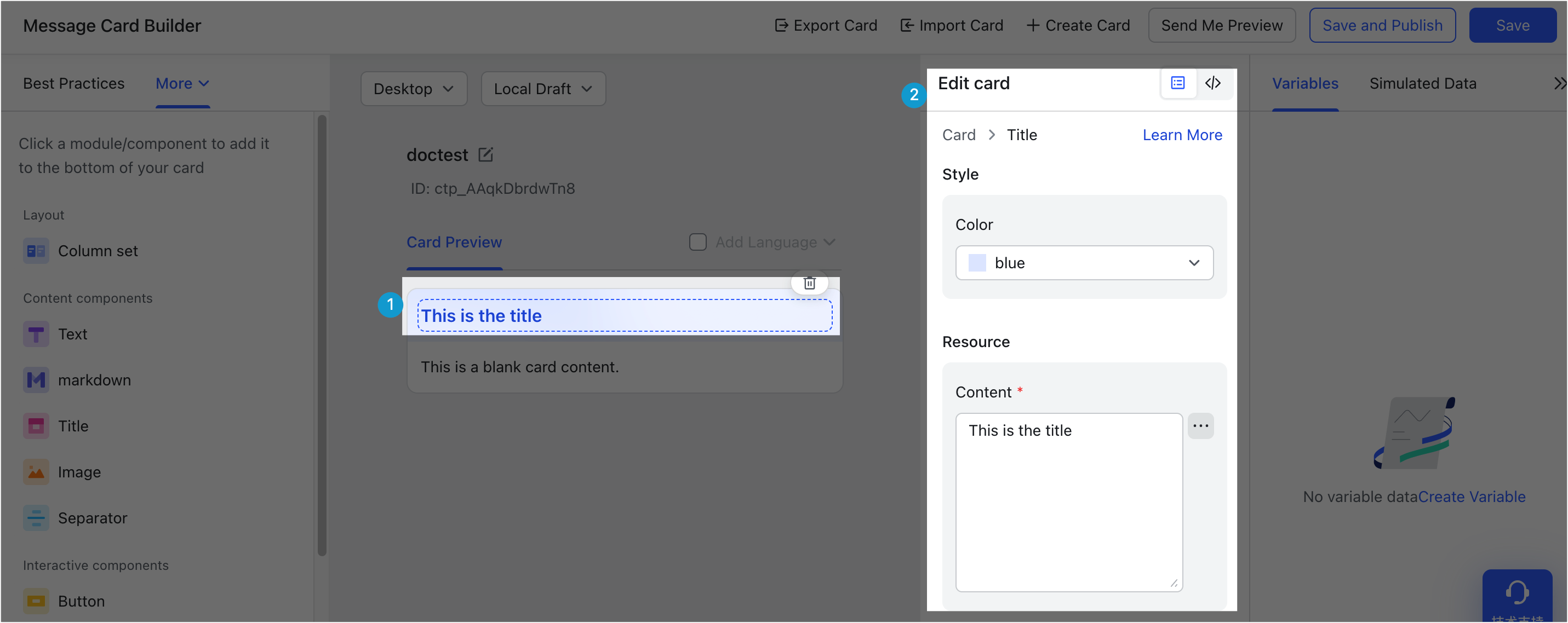
Task: Expand the More menu in left panel
Action: tap(182, 83)
